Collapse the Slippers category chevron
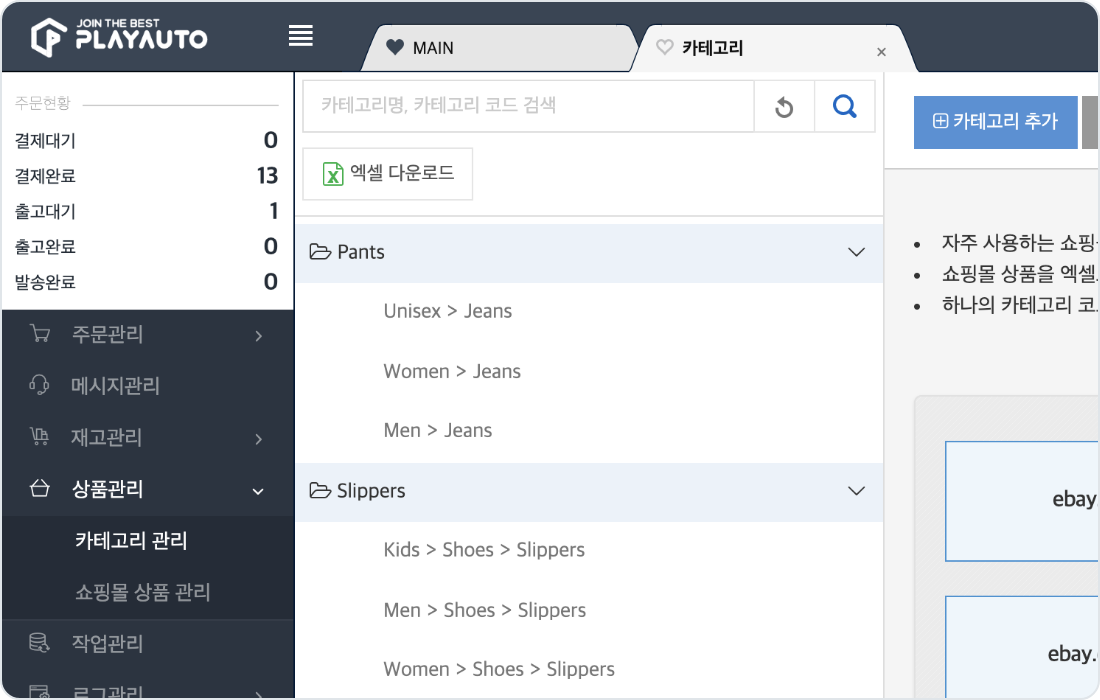 tap(856, 491)
